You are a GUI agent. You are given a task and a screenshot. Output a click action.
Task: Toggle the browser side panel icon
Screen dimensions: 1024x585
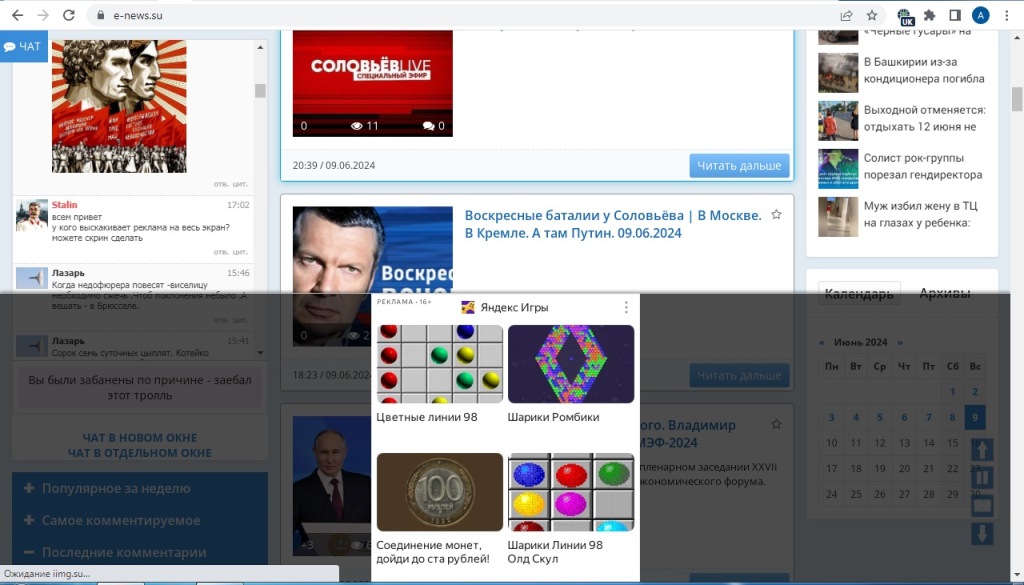(955, 15)
